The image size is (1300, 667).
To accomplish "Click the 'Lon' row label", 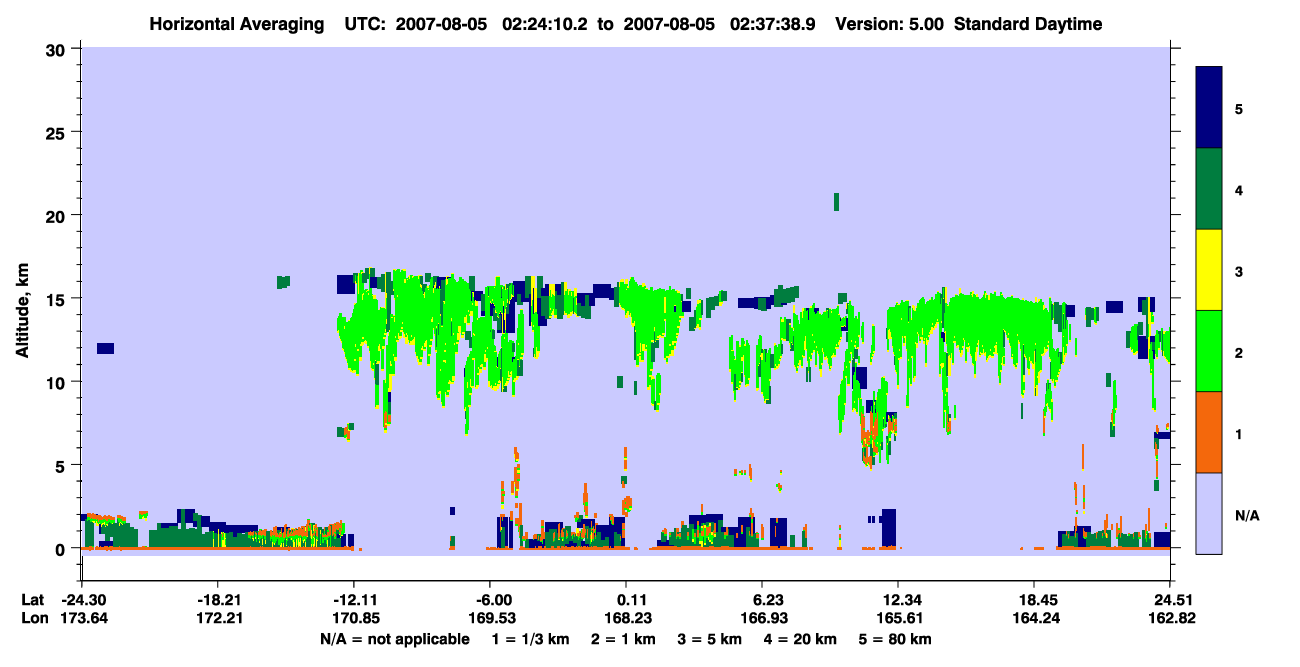I will 33,618.
